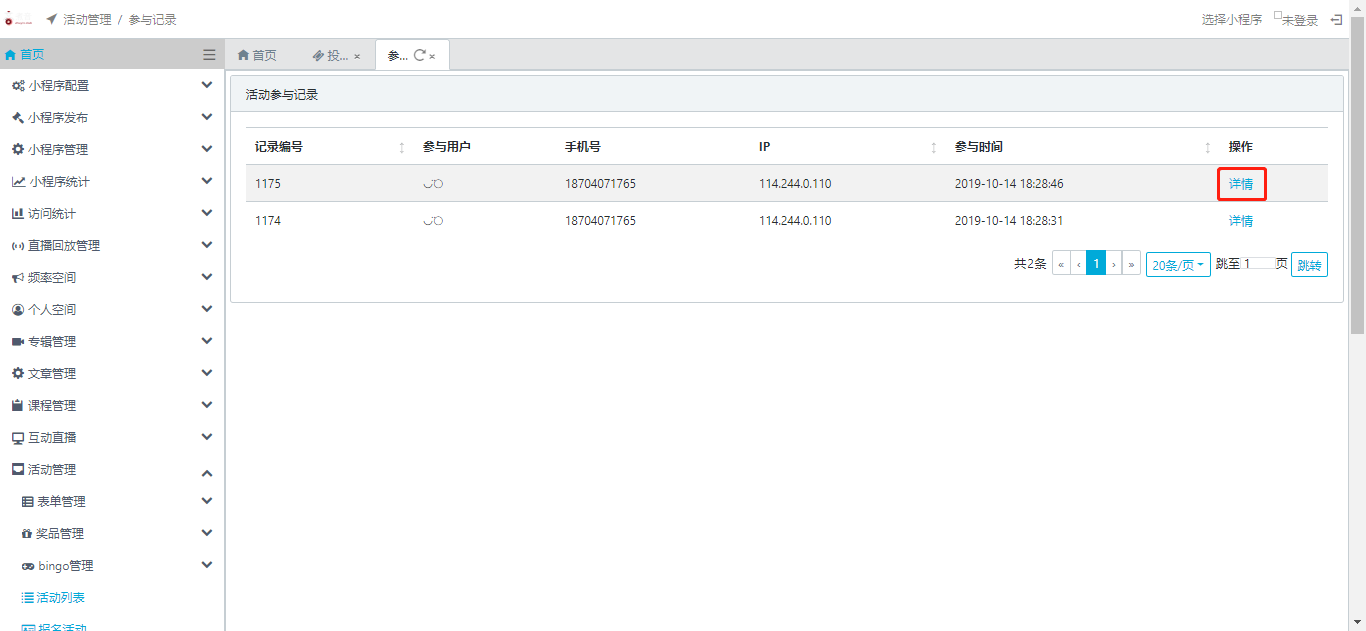The width and height of the screenshot is (1366, 631).
Task: Open 详情 link for record 1174
Action: [x=1241, y=221]
